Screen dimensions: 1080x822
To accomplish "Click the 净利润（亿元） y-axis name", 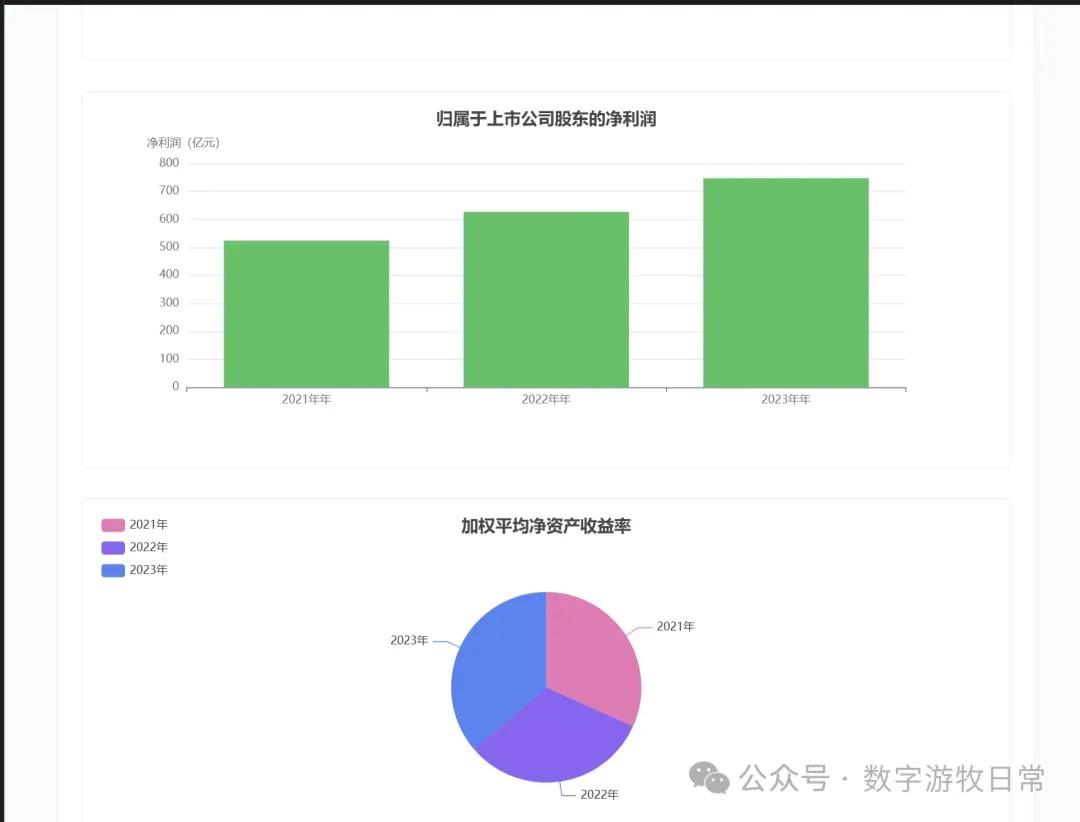I will 183,143.
